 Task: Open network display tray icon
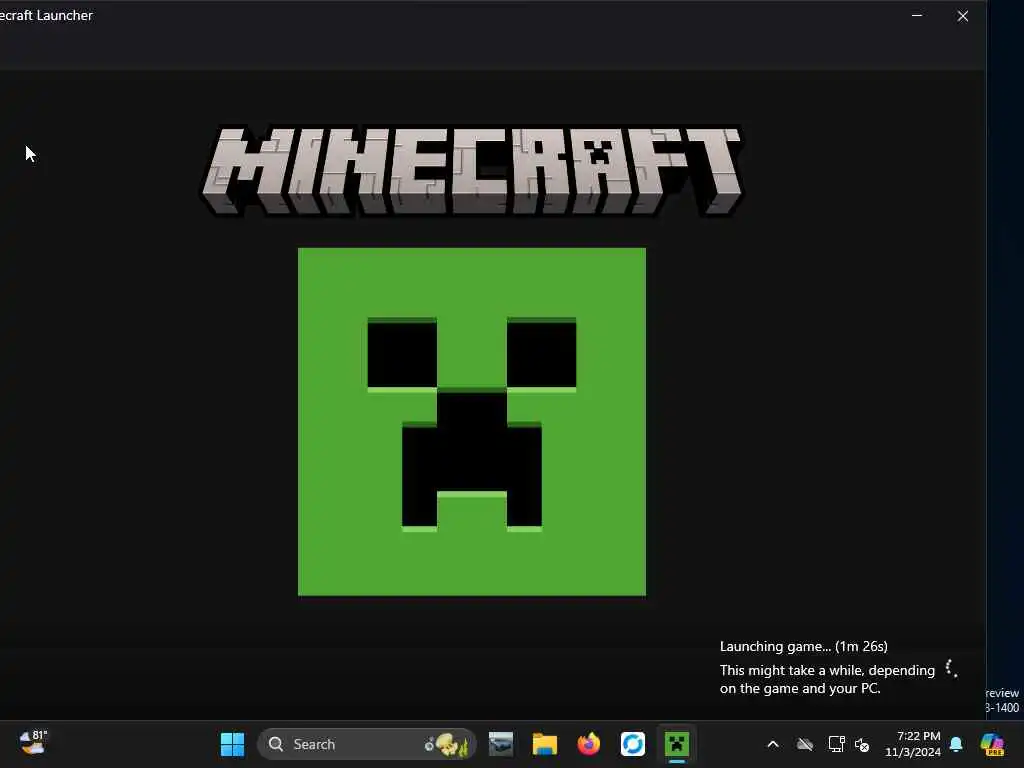(837, 744)
